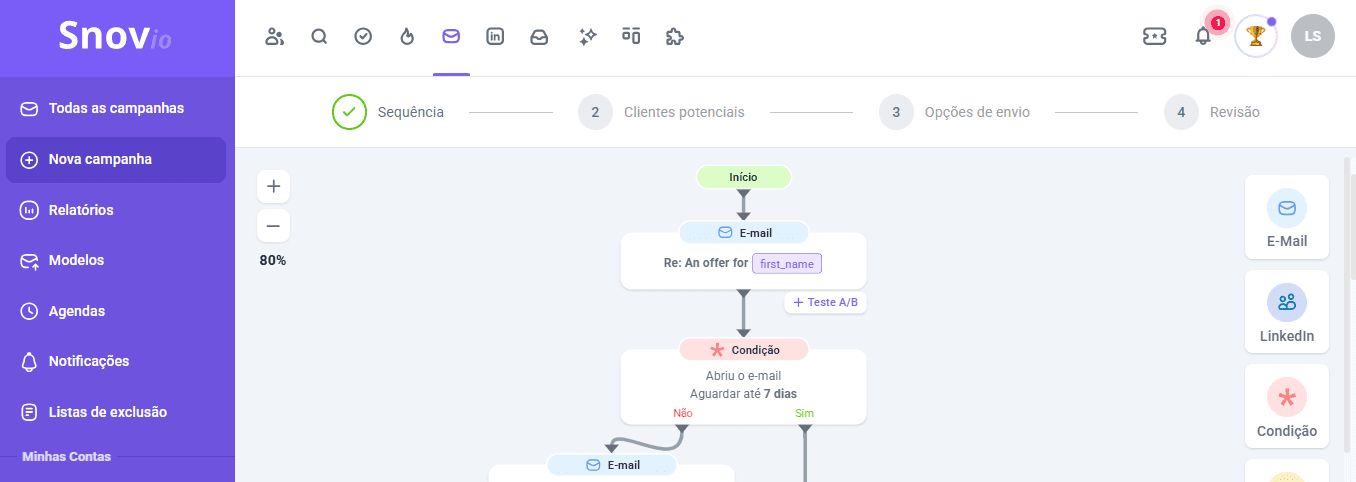Select the email campaigns envelope icon in top bar

pyautogui.click(x=451, y=37)
